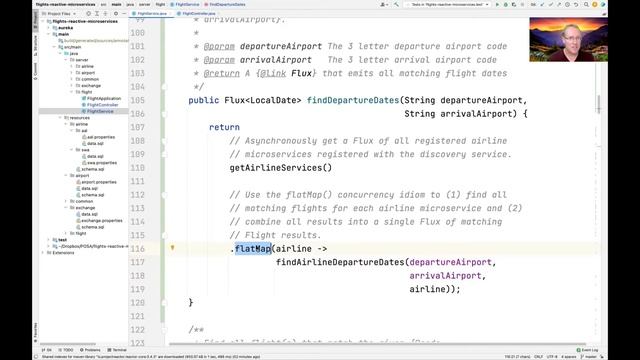Click the Select Opened File target icon
Screen dimensions: 640x360
[89, 13]
